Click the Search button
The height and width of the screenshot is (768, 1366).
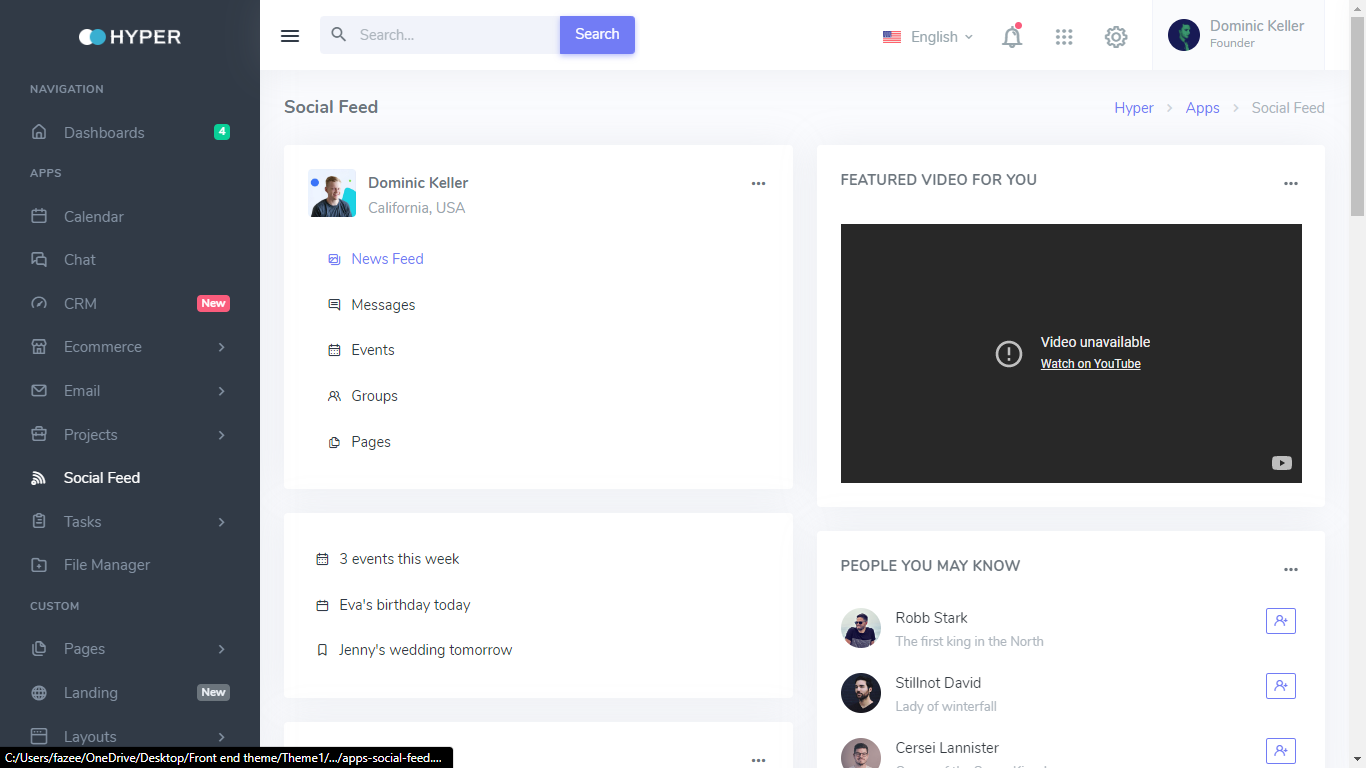click(597, 35)
